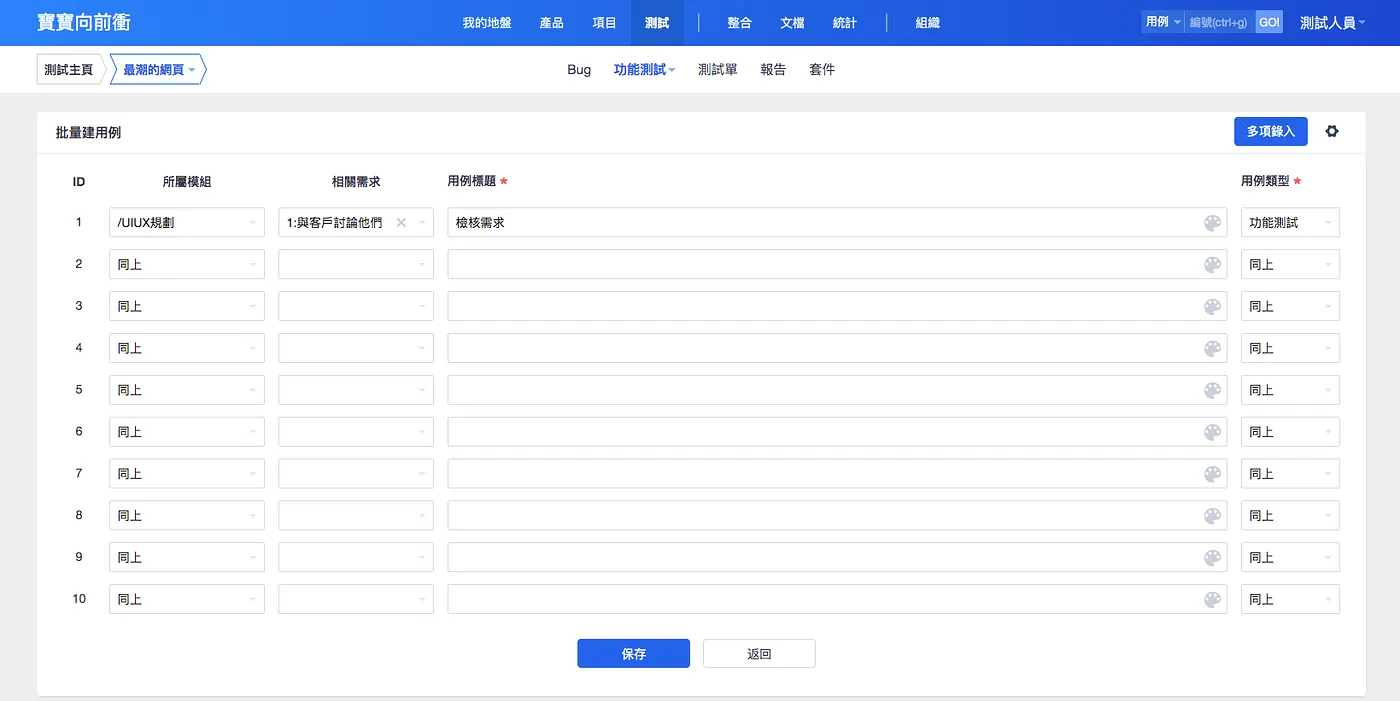Go to 我的地盤 in the top navigation
The width and height of the screenshot is (1400, 701).
tap(487, 23)
